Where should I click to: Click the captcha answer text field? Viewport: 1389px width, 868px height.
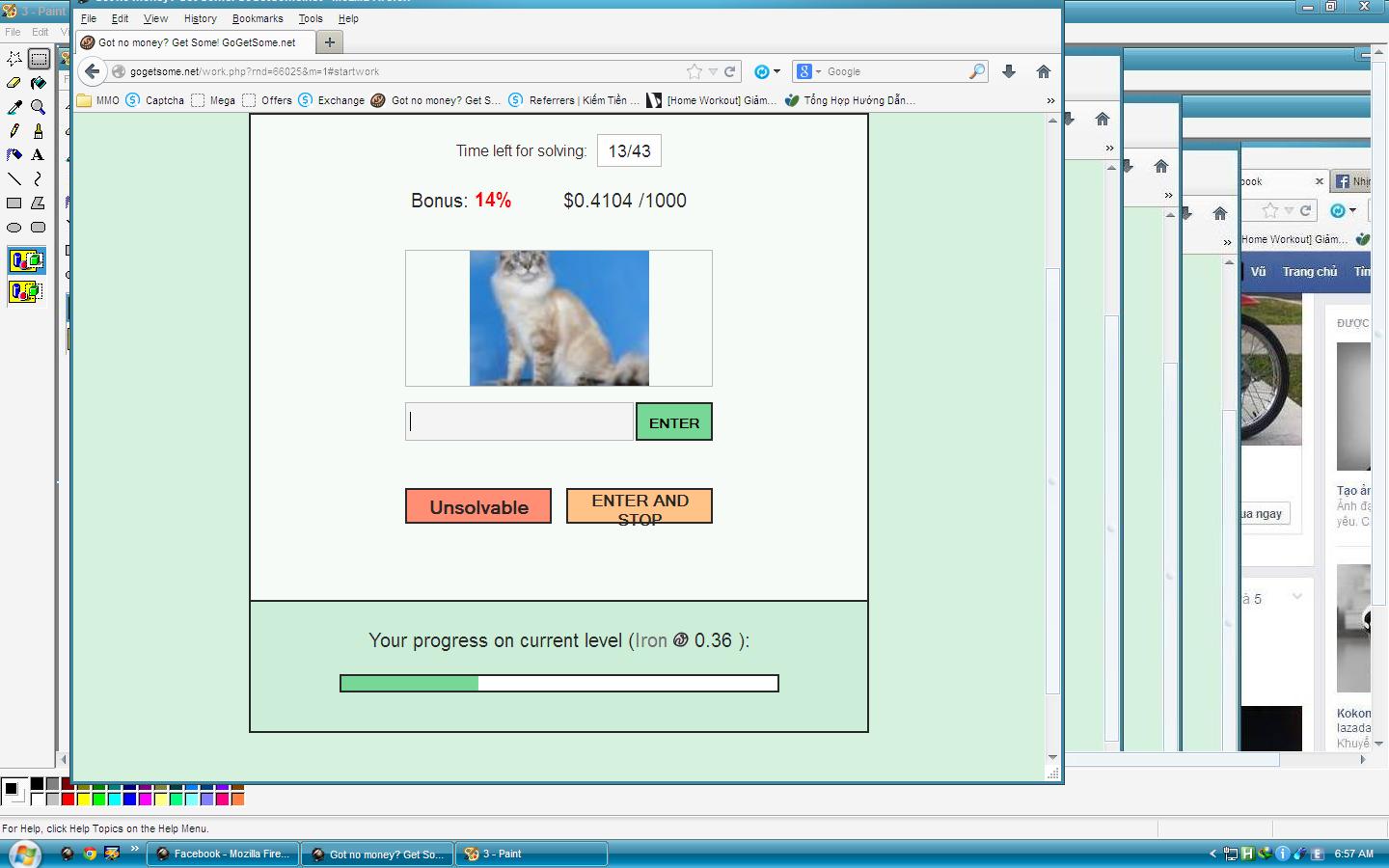519,421
